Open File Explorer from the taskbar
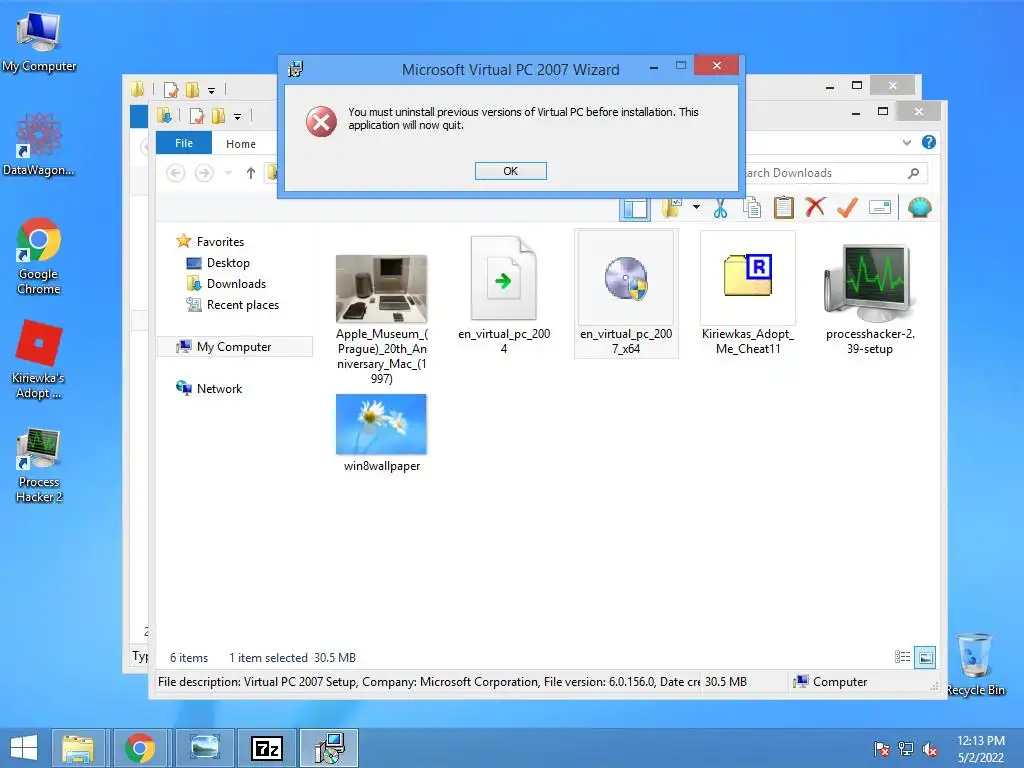This screenshot has width=1024, height=768. (x=78, y=748)
